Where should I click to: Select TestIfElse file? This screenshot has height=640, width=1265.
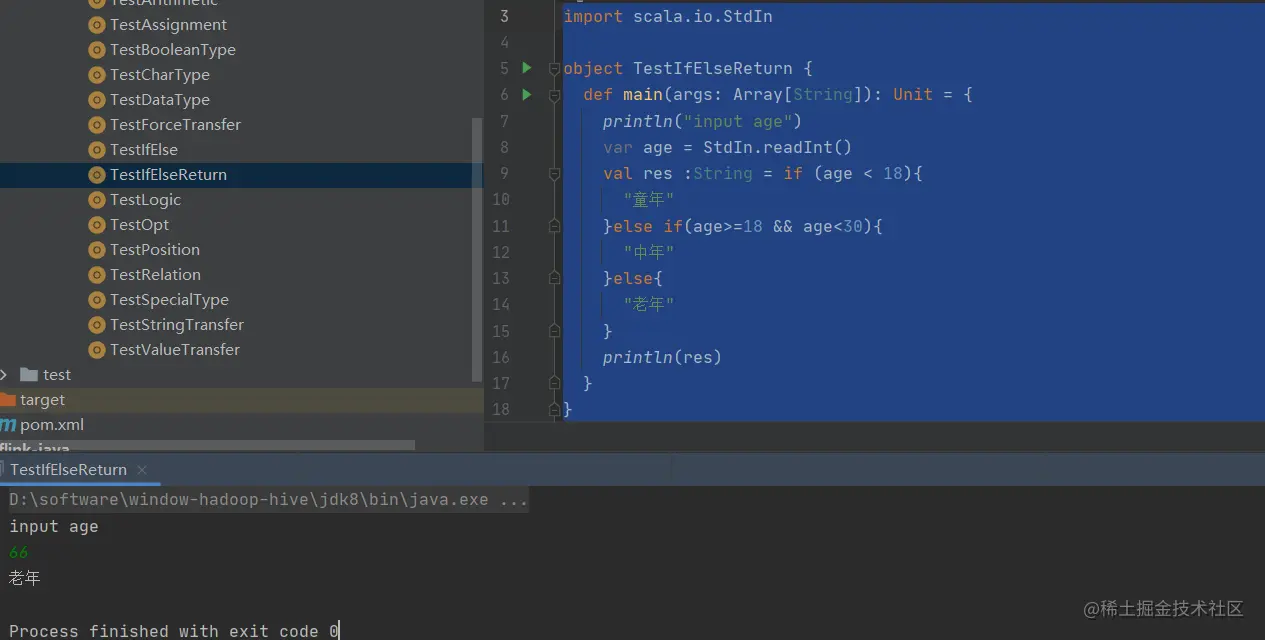coord(144,150)
